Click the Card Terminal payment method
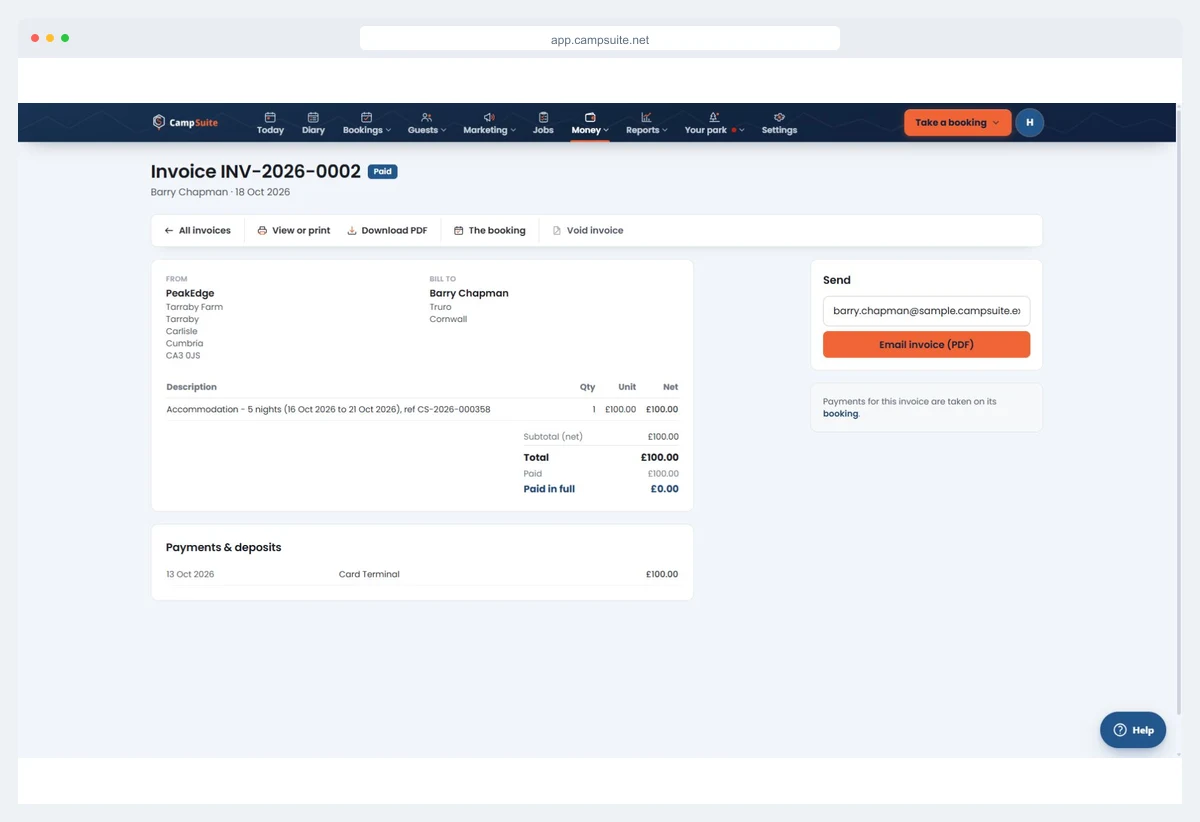 (x=369, y=574)
